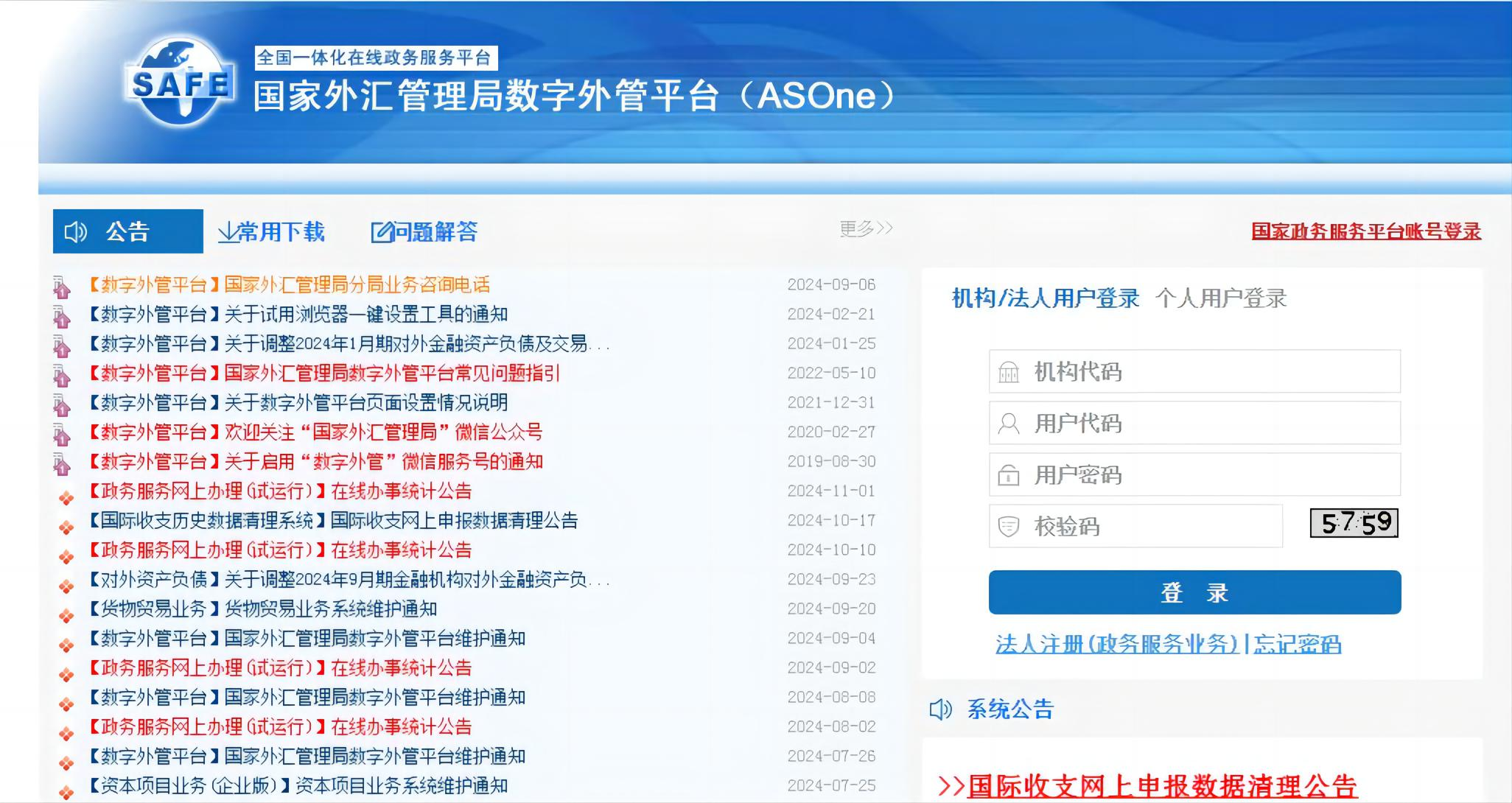Open 在线办事统计公告 dated 2024-09-02
The width and height of the screenshot is (1512, 803).
click(x=280, y=668)
